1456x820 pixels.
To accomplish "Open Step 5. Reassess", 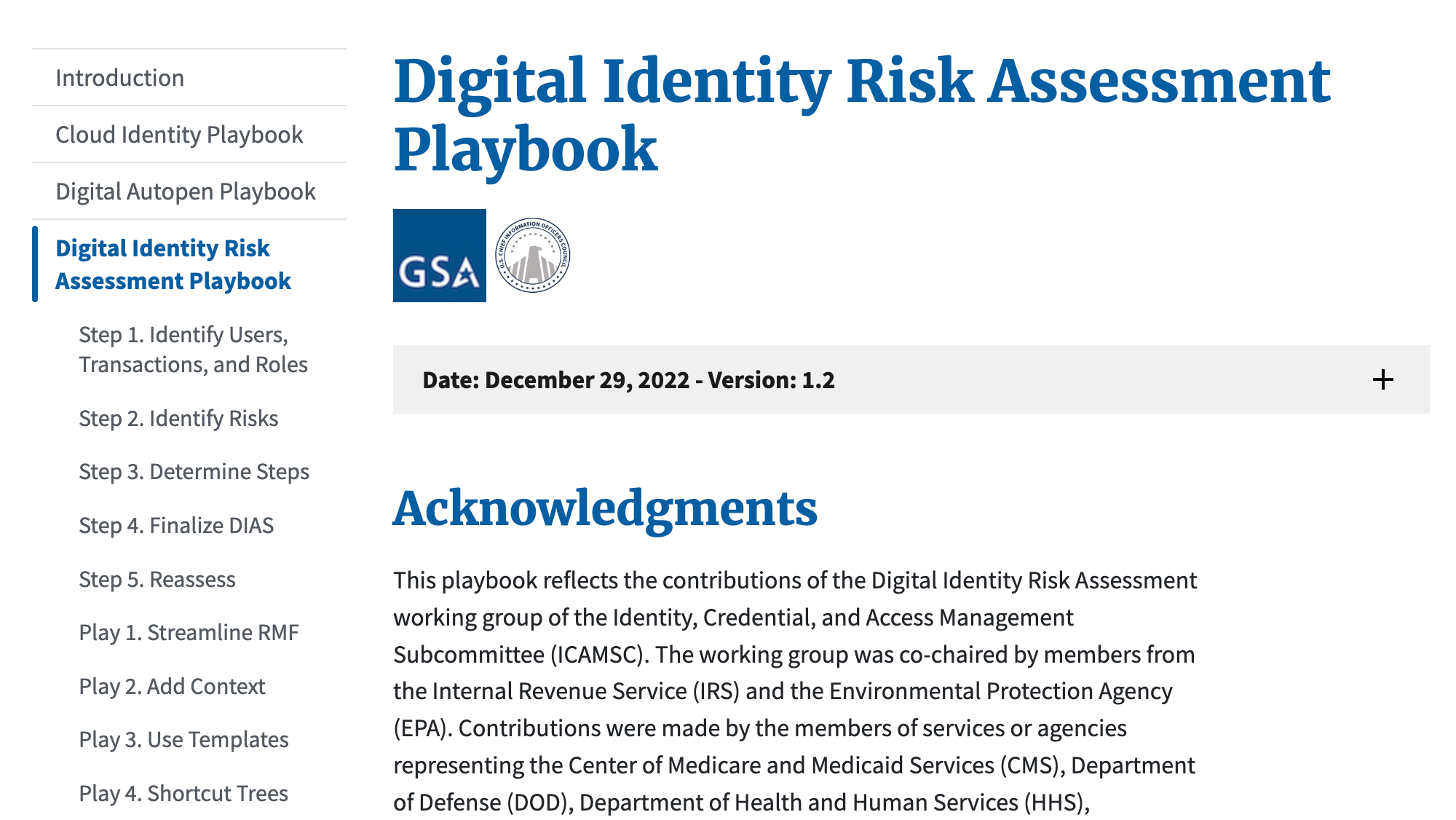I will tap(157, 579).
